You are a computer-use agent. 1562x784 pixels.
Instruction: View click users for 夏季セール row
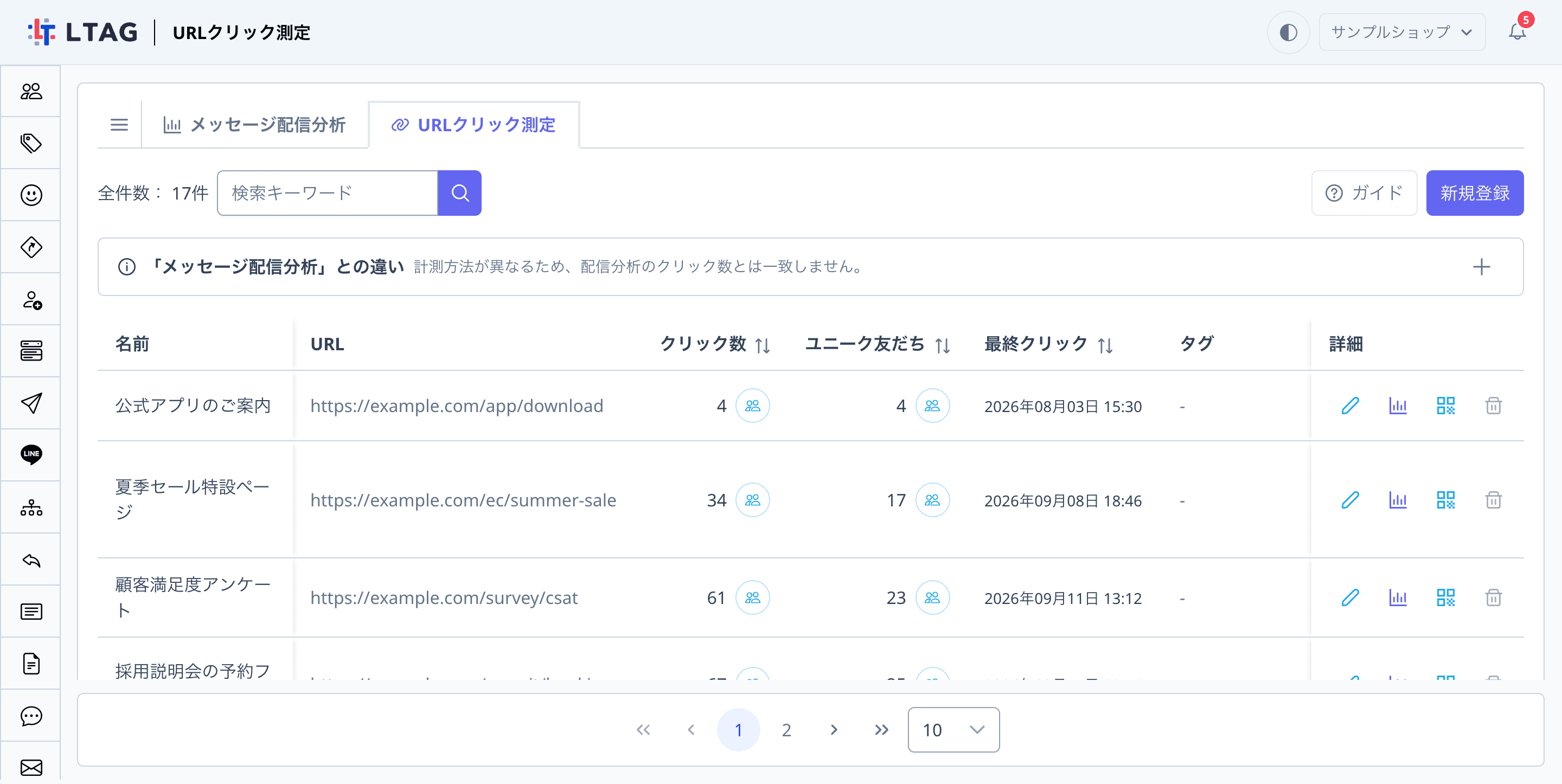click(752, 500)
